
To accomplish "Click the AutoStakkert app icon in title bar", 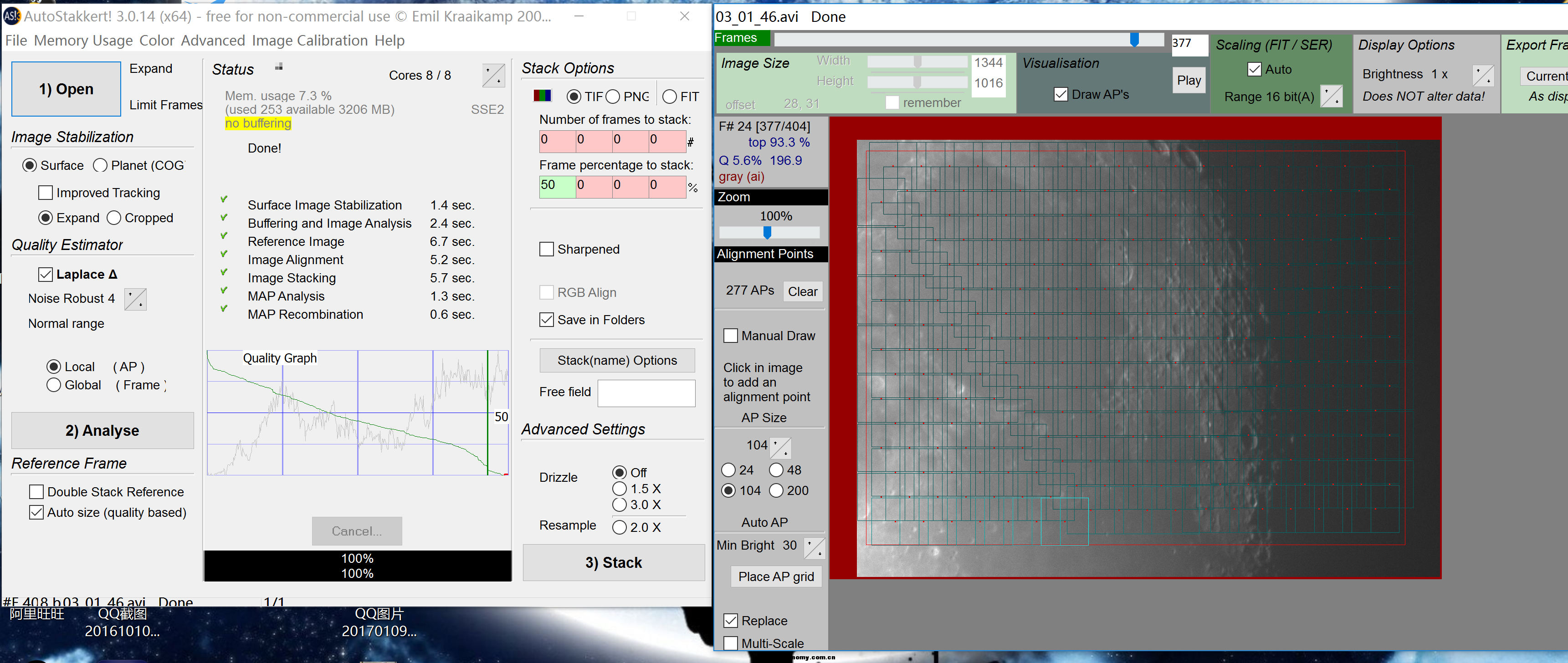I will pyautogui.click(x=12, y=16).
